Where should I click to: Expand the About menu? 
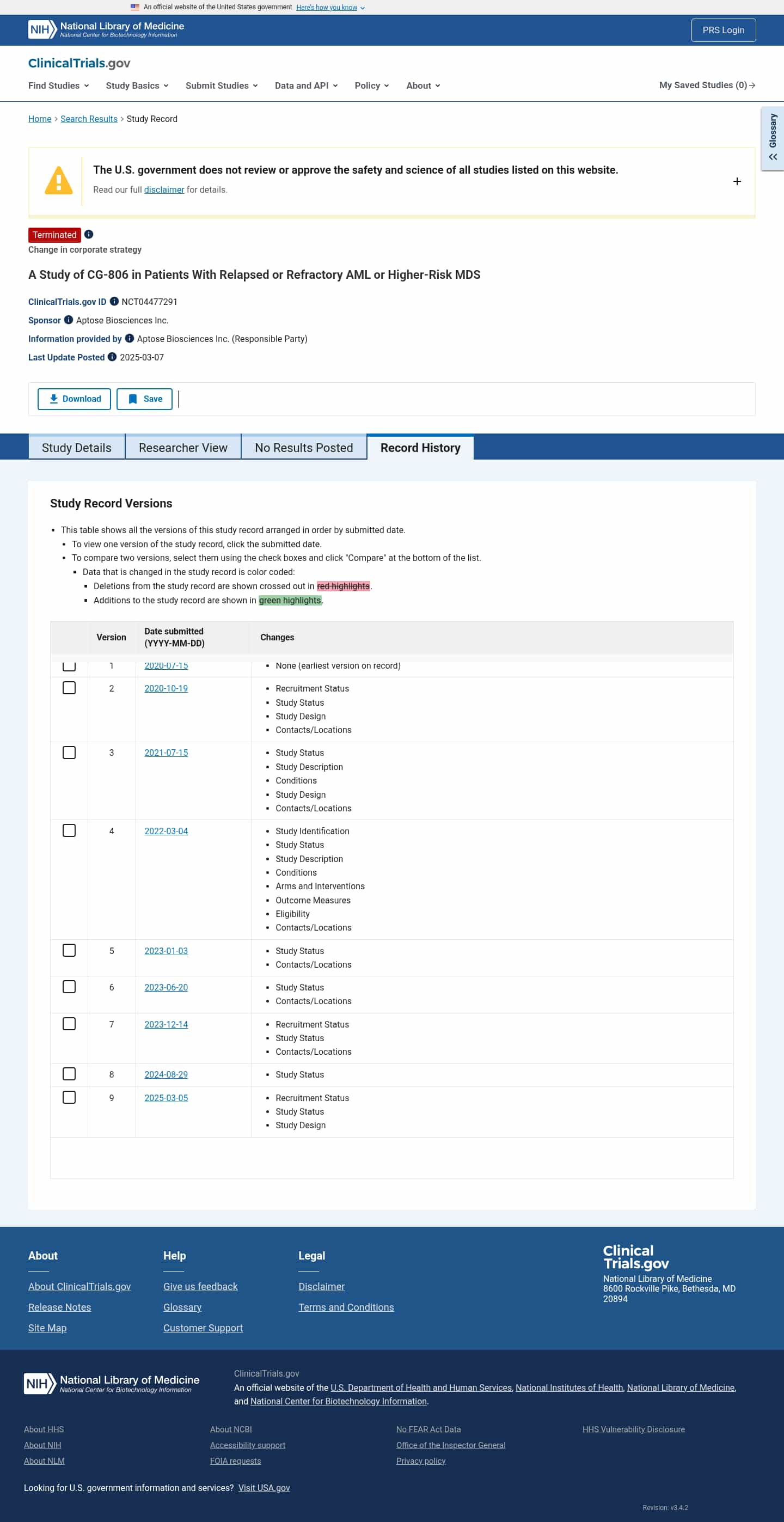pos(423,85)
